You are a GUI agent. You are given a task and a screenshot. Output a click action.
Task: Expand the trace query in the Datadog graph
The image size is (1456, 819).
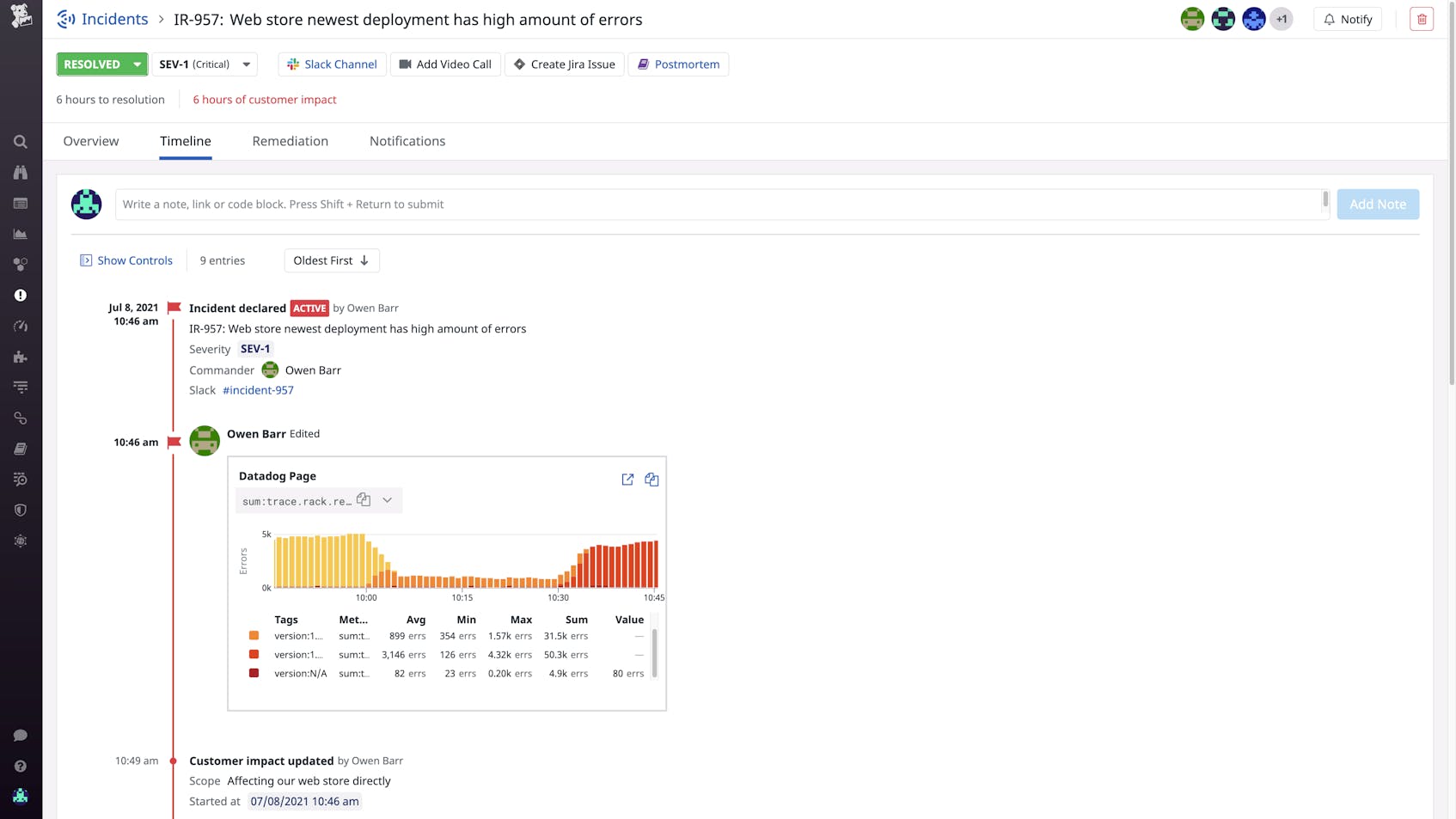coord(387,499)
